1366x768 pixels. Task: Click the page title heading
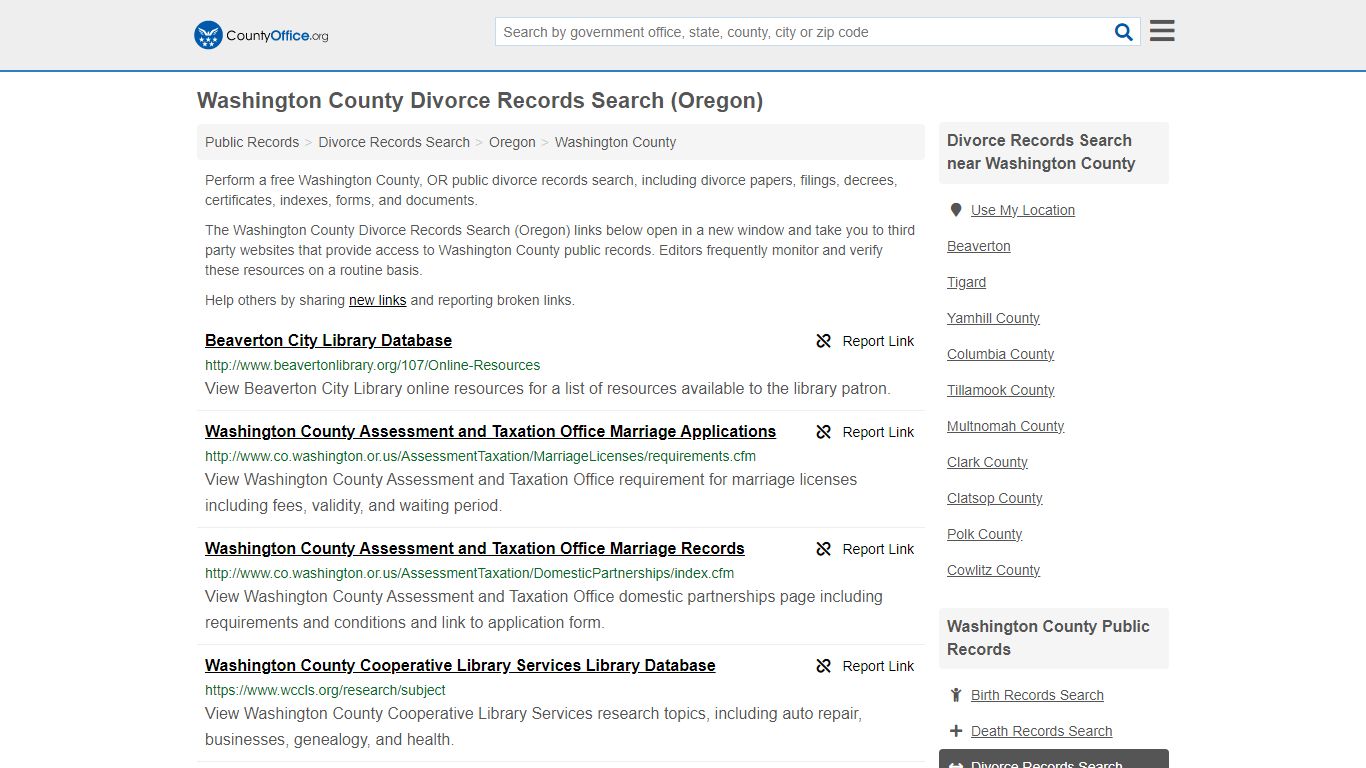480,101
